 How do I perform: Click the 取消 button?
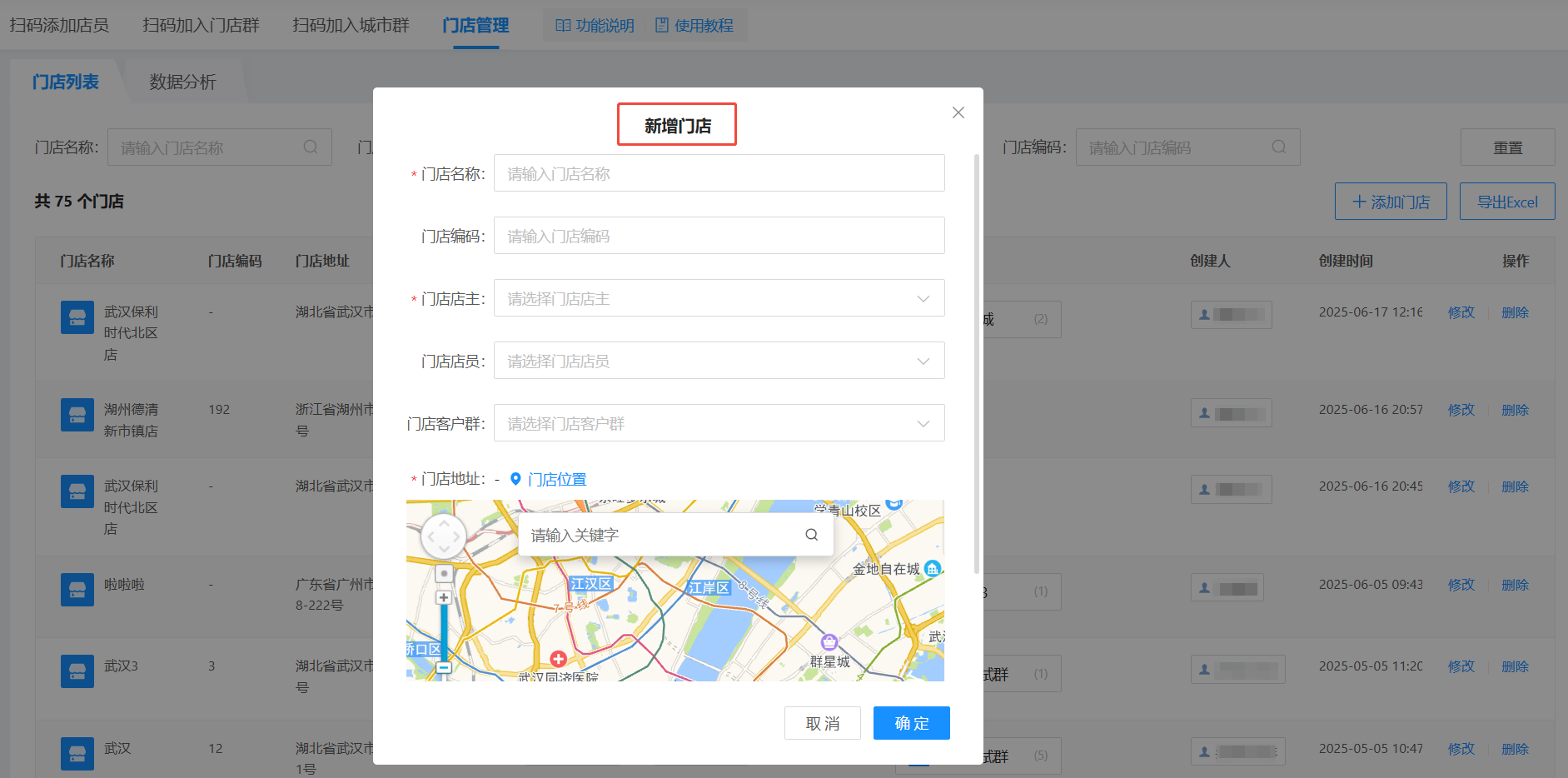823,723
